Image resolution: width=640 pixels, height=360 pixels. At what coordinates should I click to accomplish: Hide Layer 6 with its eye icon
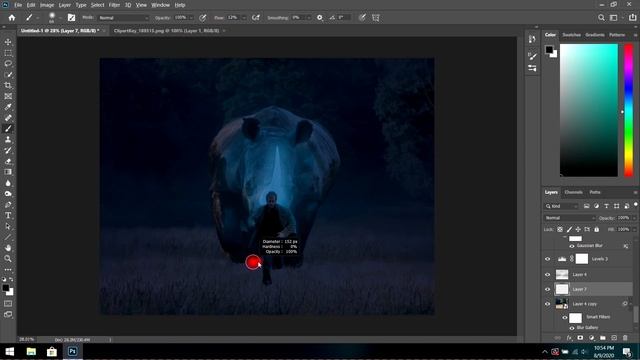tap(547, 275)
